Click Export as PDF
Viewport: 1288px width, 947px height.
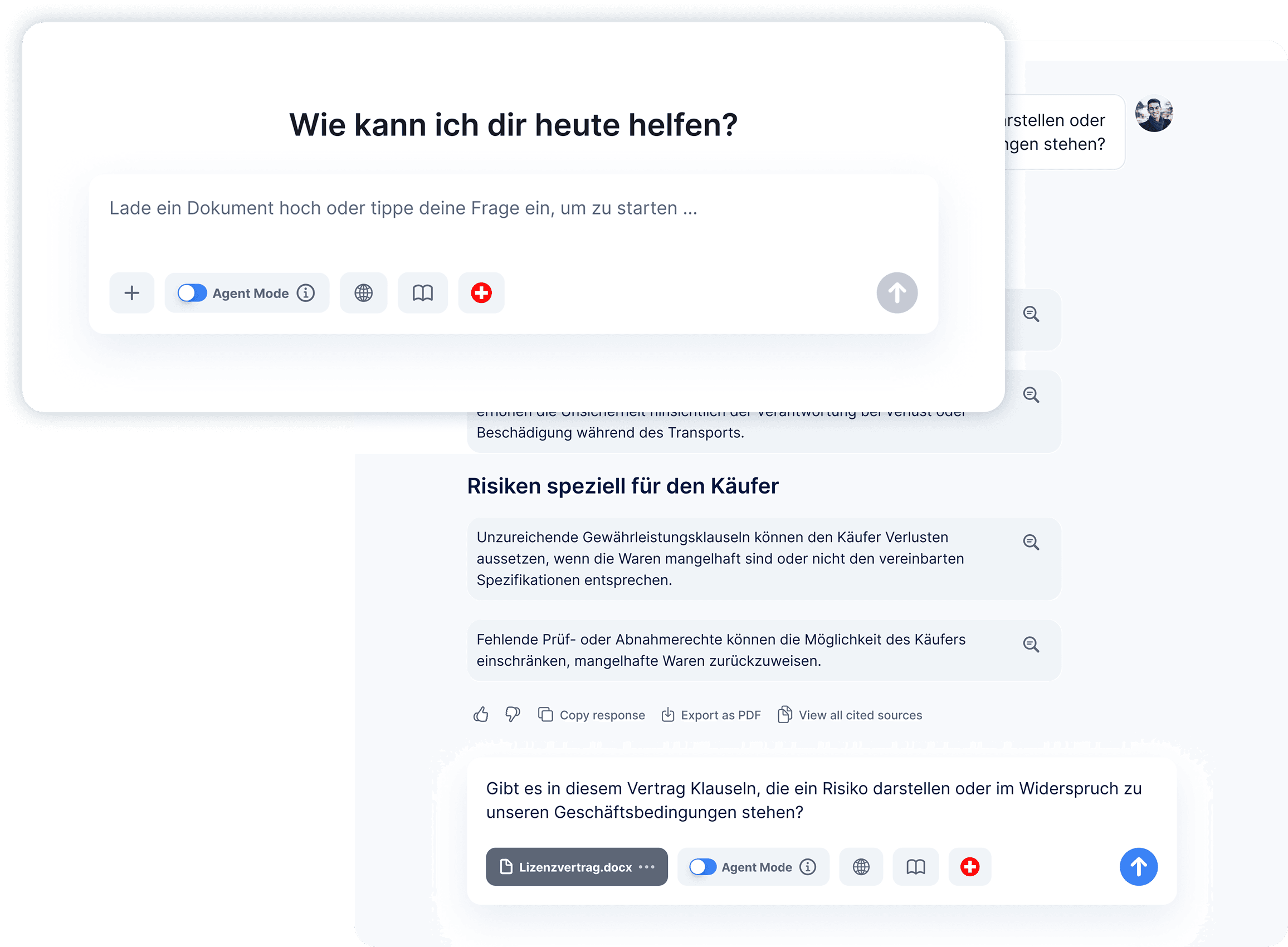[711, 715]
